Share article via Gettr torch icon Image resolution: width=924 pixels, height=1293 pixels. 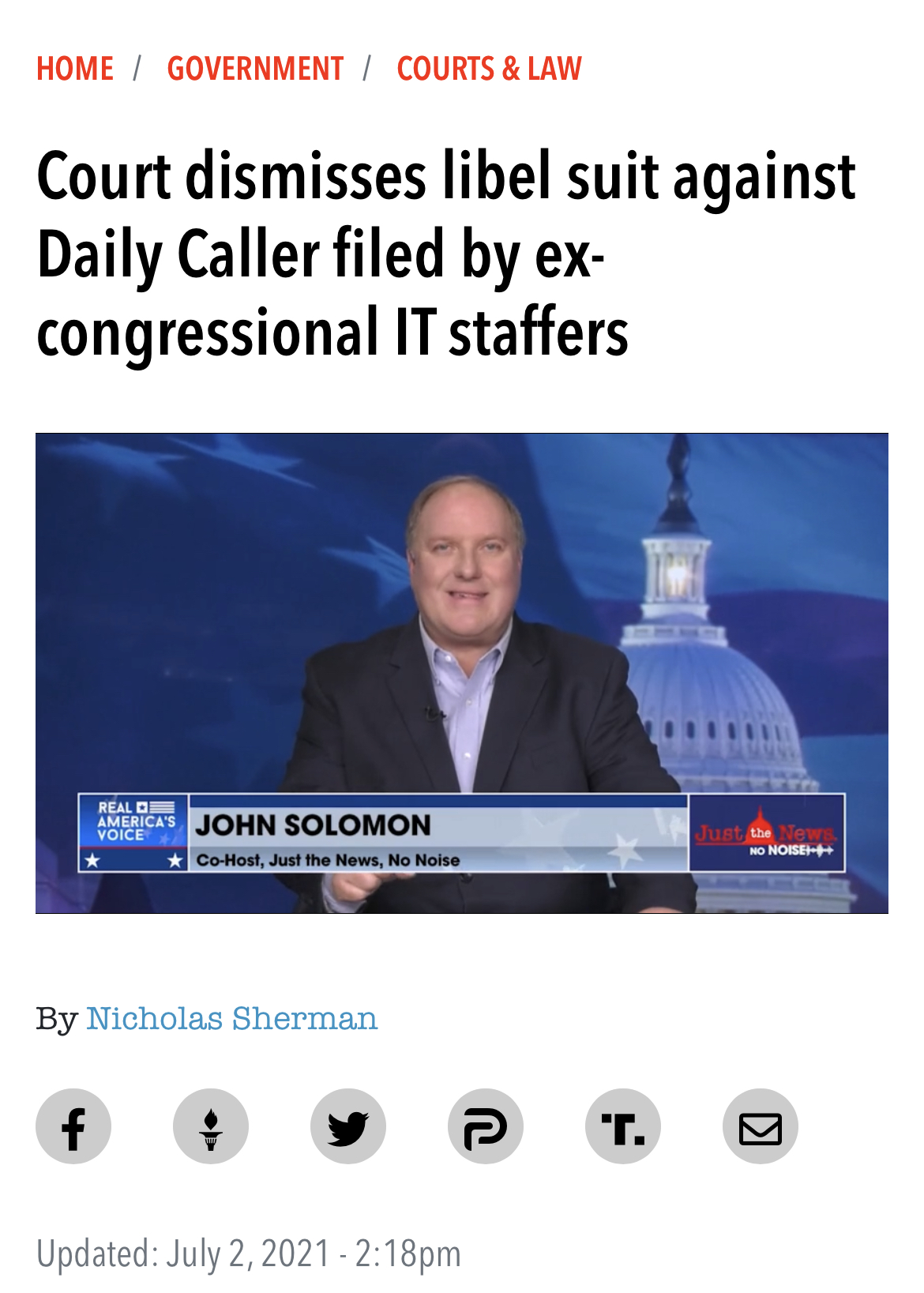coord(211,1126)
